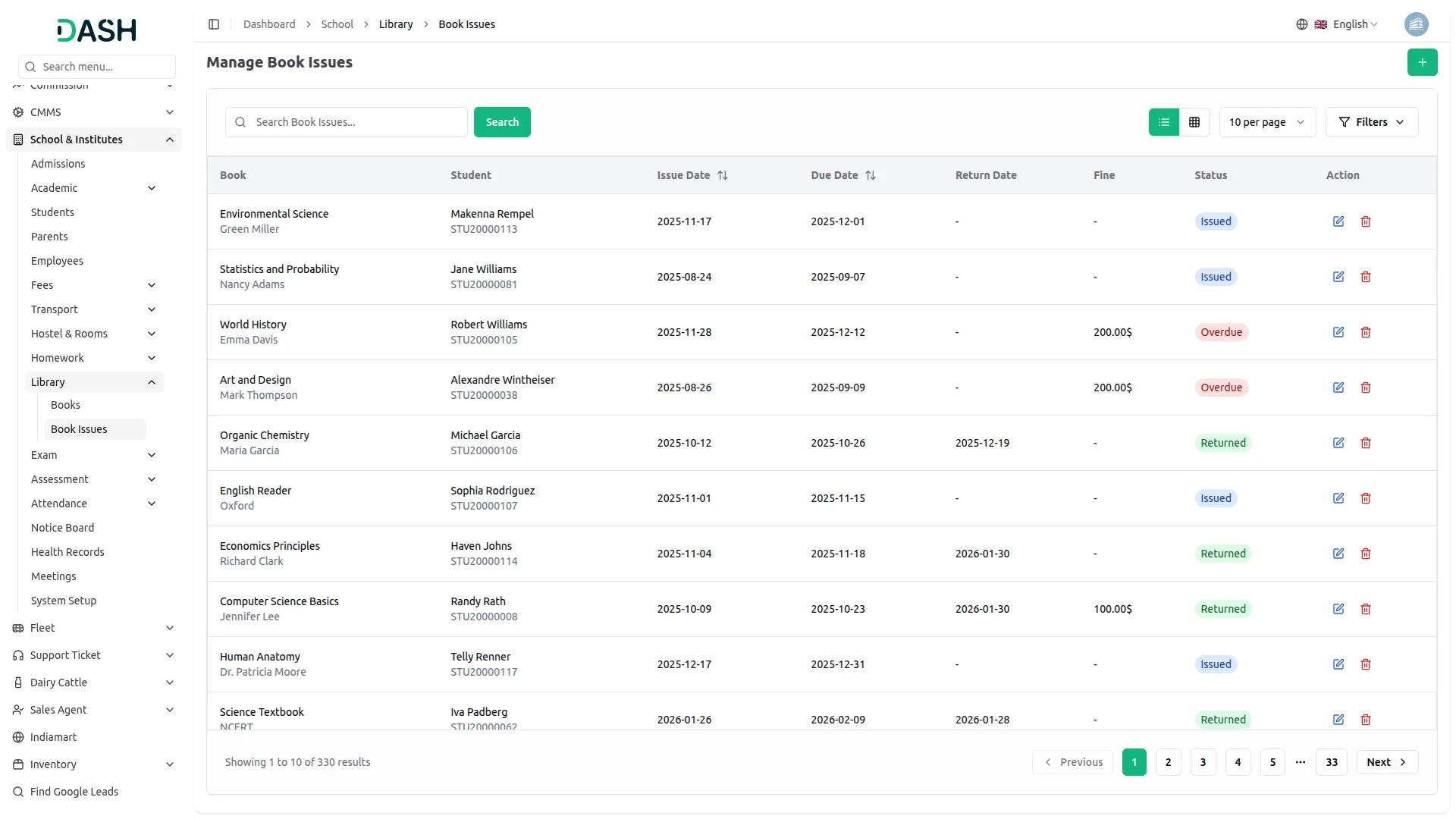Screen dimensions: 1456x819
Task: Toggle the sidebar collapse icon
Action: (214, 24)
